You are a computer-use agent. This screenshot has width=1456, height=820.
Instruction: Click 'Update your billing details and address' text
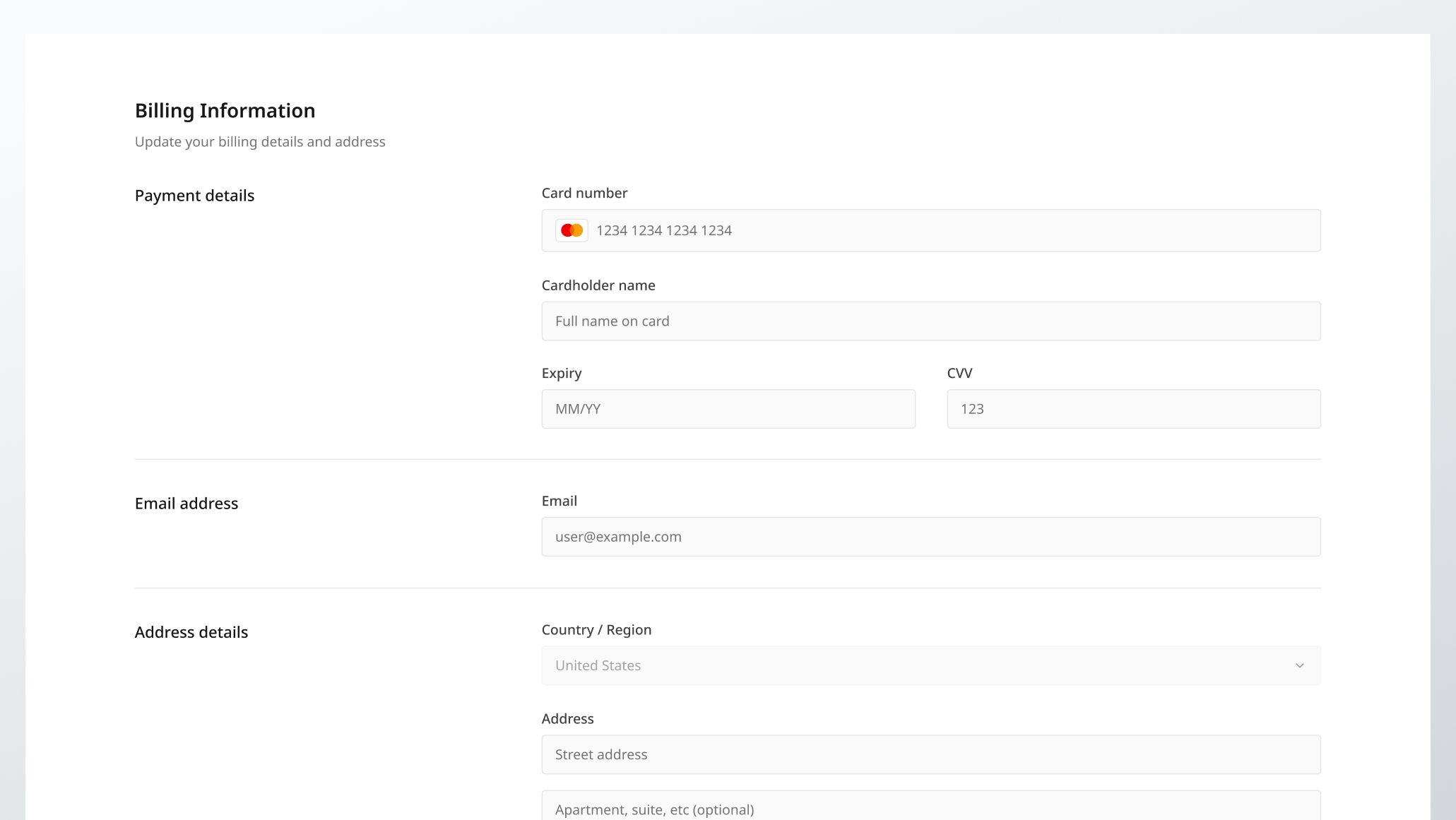260,141
